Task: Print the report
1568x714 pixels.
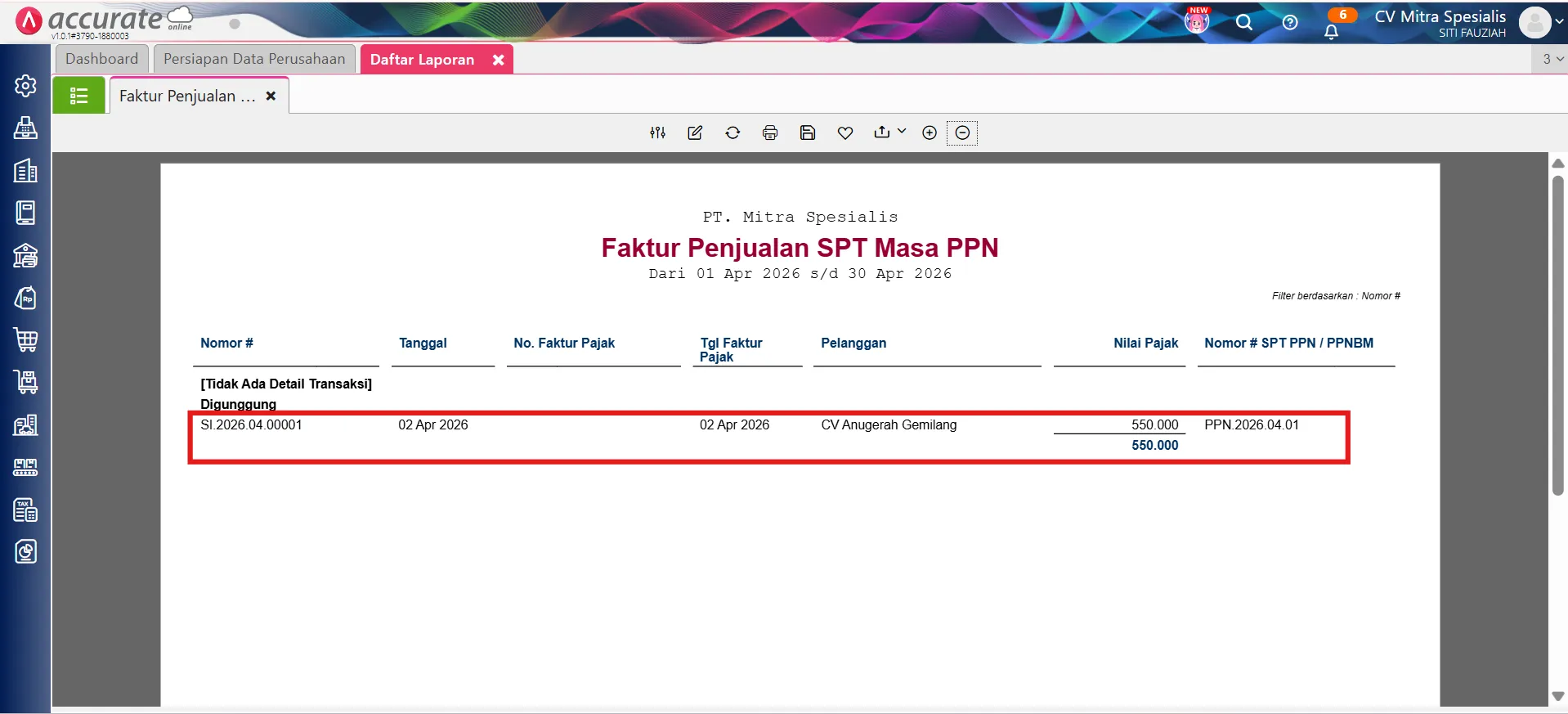Action: (x=770, y=132)
